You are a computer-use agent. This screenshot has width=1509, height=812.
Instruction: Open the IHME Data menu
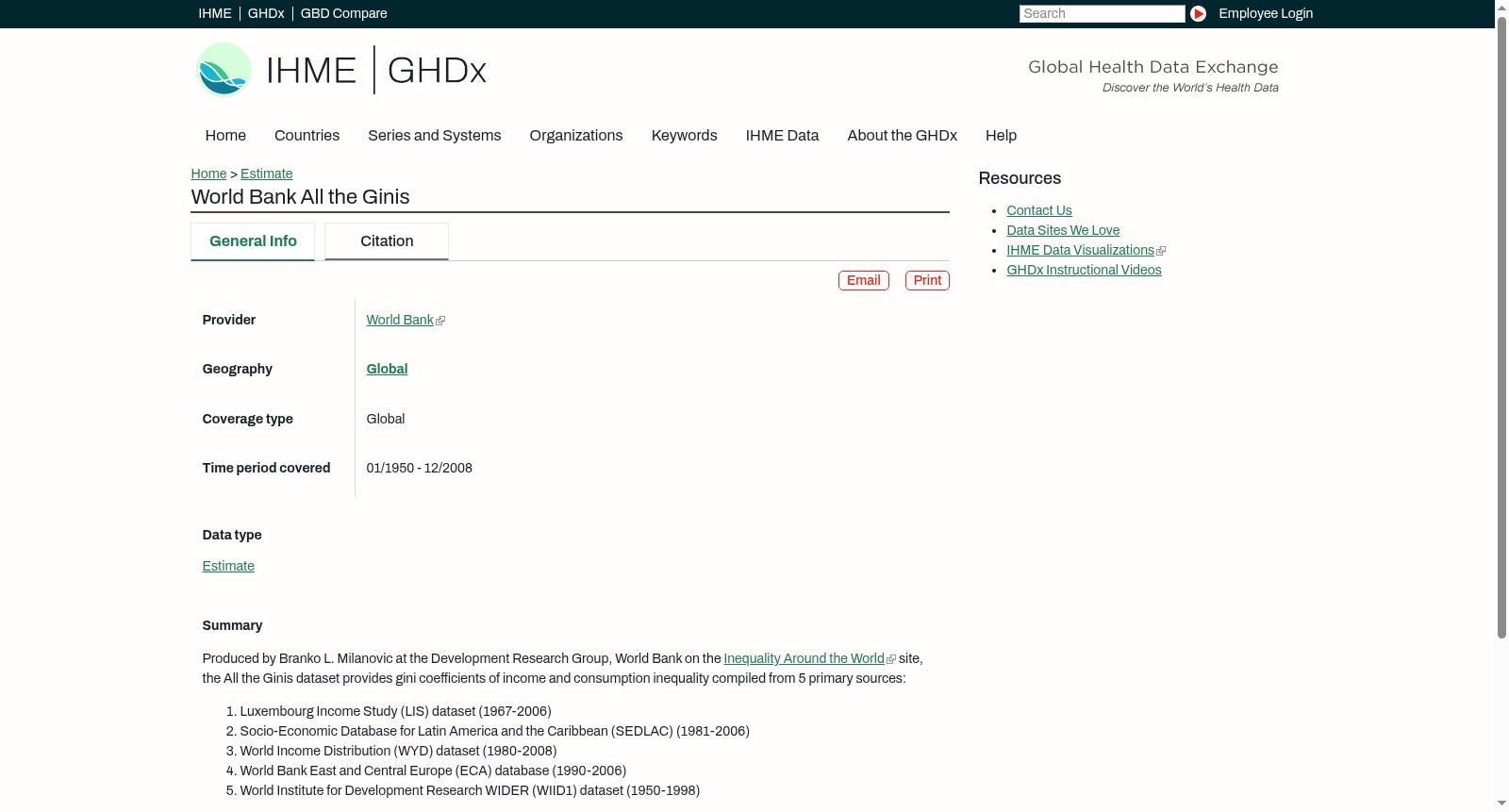click(x=782, y=136)
